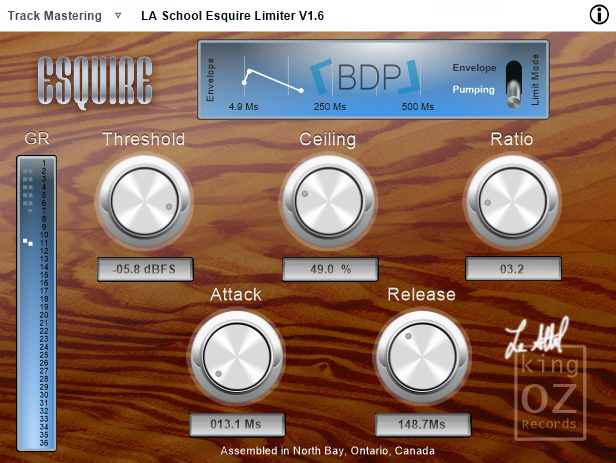Click the Release knob
The height and width of the screenshot is (463, 616).
[422, 357]
